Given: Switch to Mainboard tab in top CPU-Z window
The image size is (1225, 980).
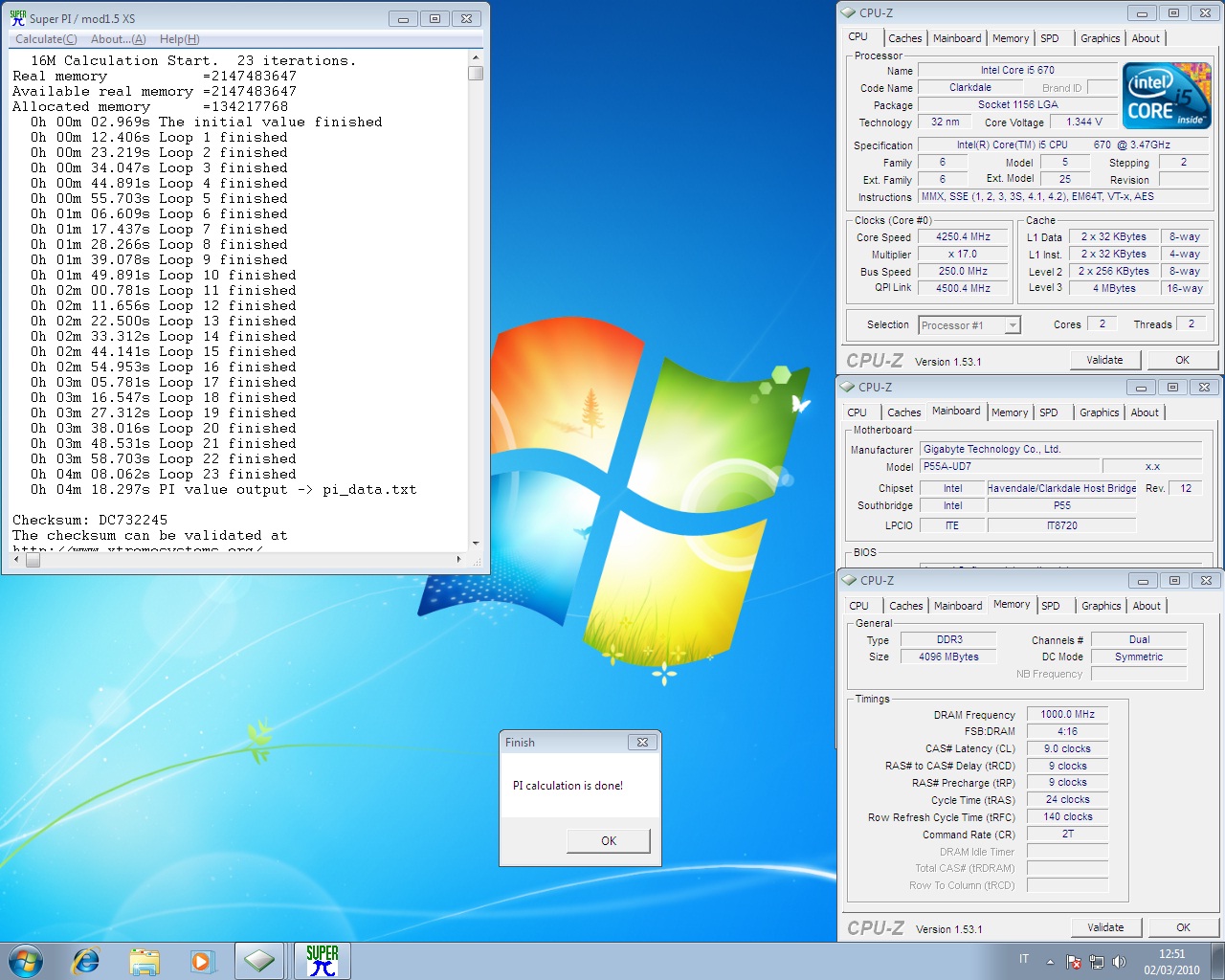Looking at the screenshot, I should pyautogui.click(x=957, y=38).
